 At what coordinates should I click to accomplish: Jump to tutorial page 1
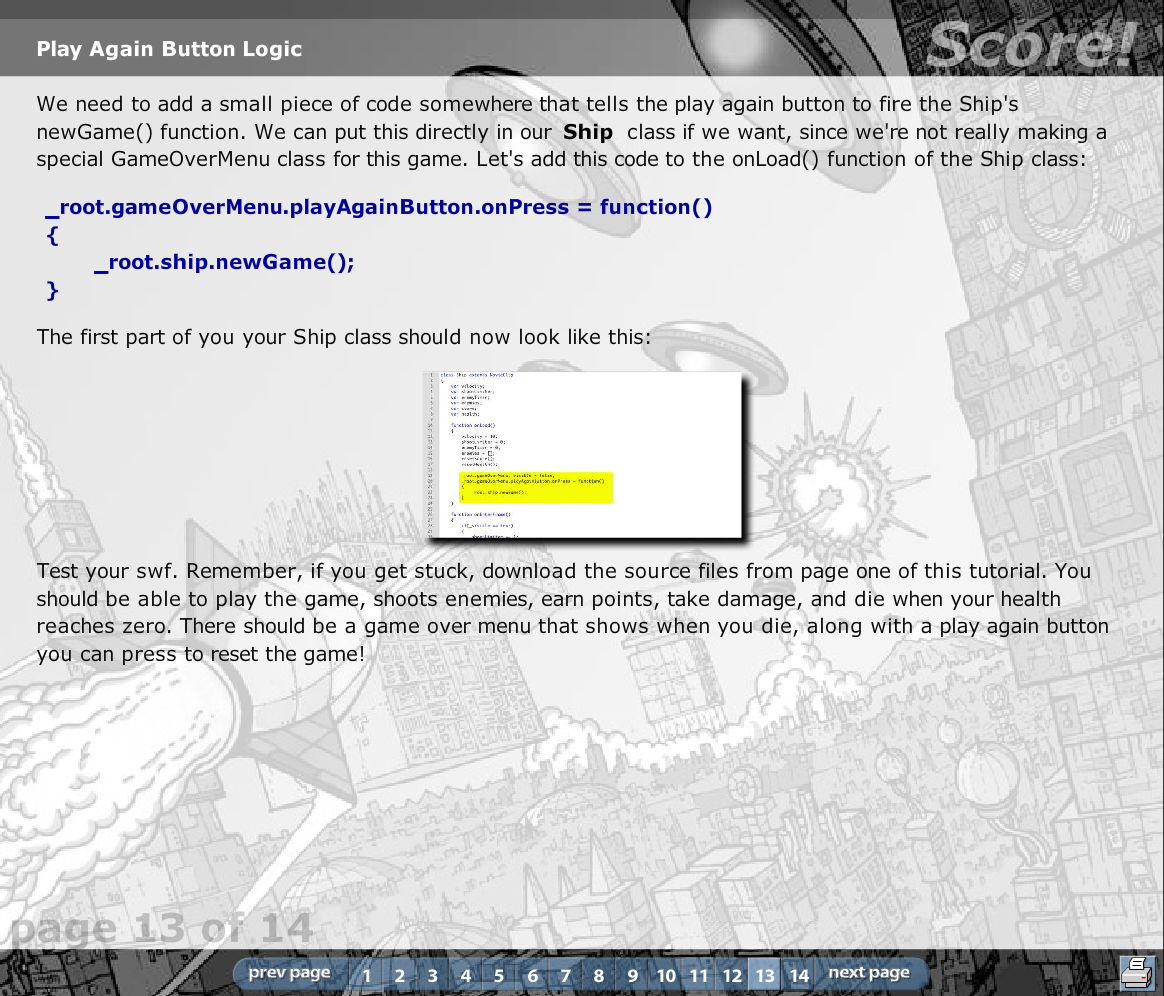[x=366, y=975]
